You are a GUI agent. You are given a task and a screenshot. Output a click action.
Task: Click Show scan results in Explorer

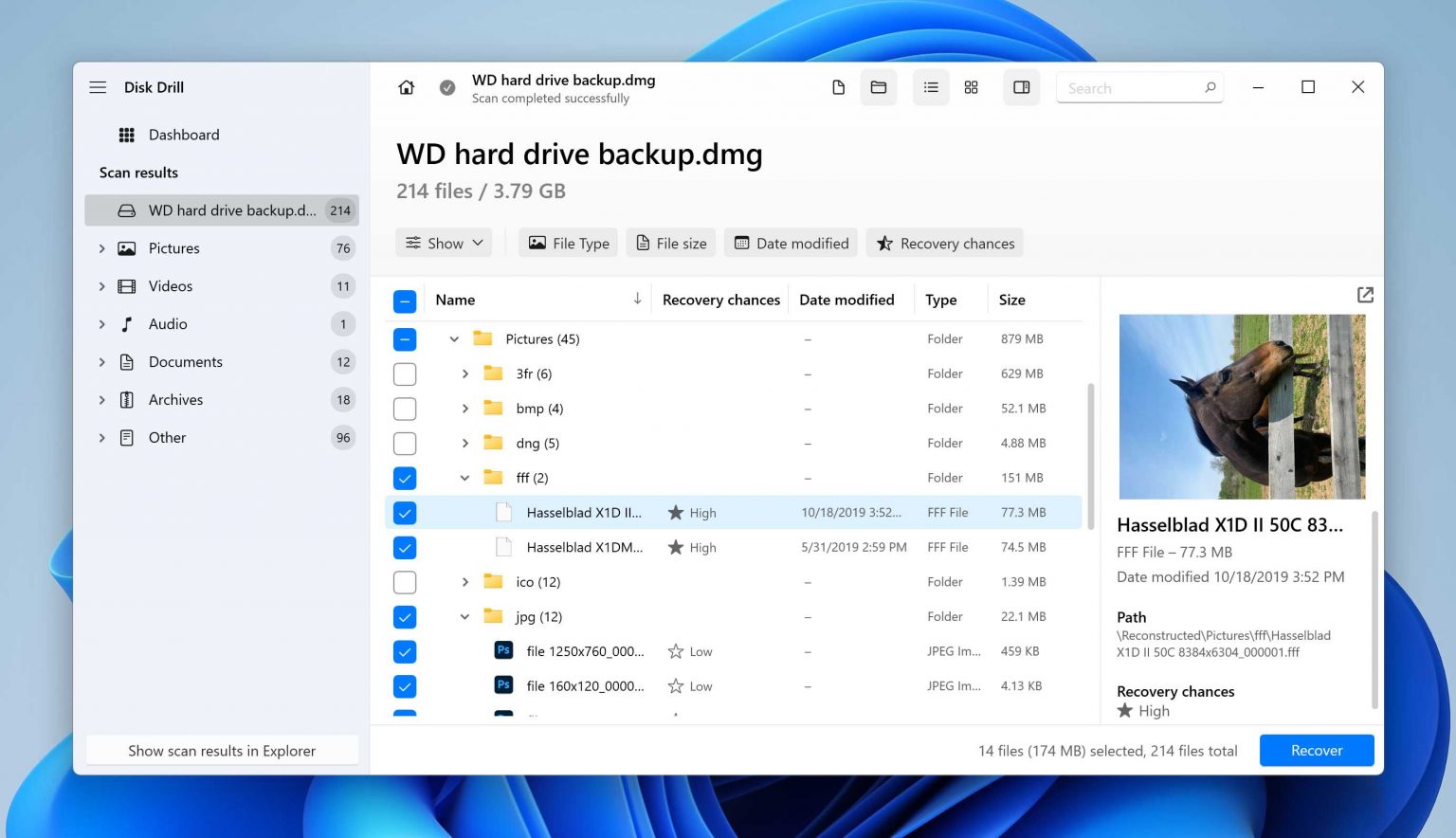click(x=222, y=750)
